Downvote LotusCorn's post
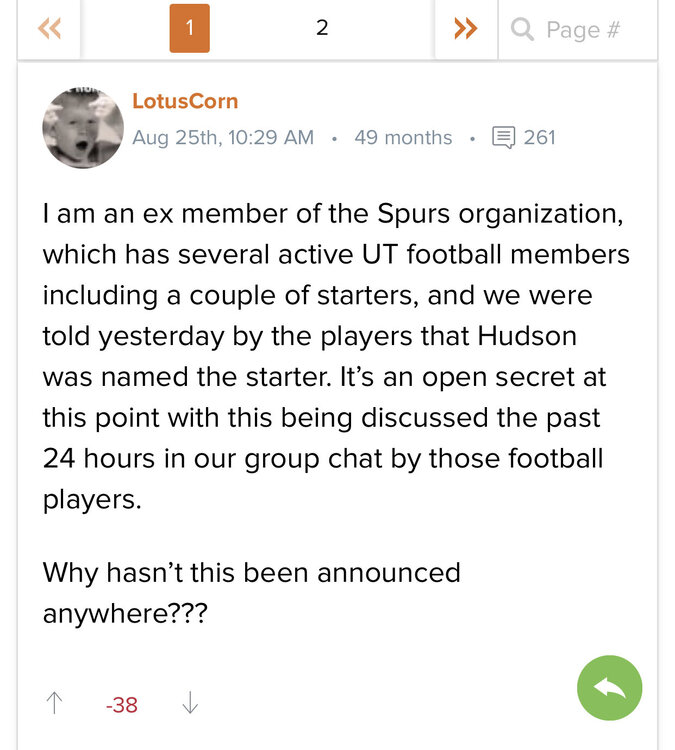 pos(190,704)
